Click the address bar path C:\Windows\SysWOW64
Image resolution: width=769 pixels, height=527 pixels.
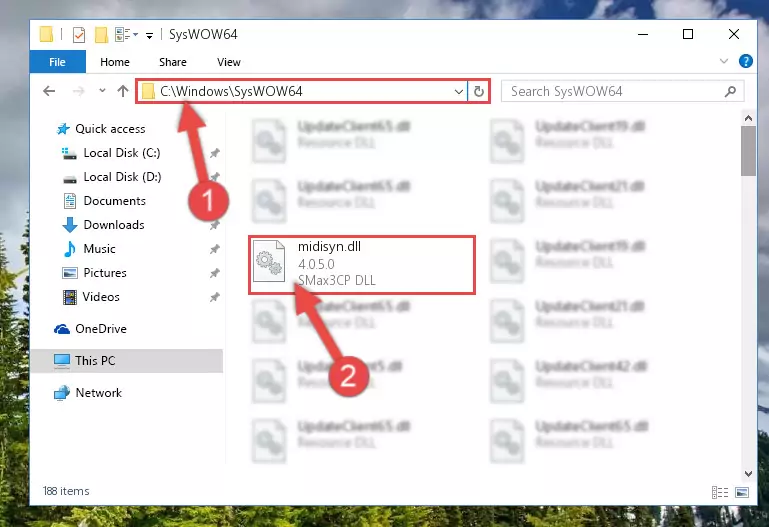coord(231,91)
